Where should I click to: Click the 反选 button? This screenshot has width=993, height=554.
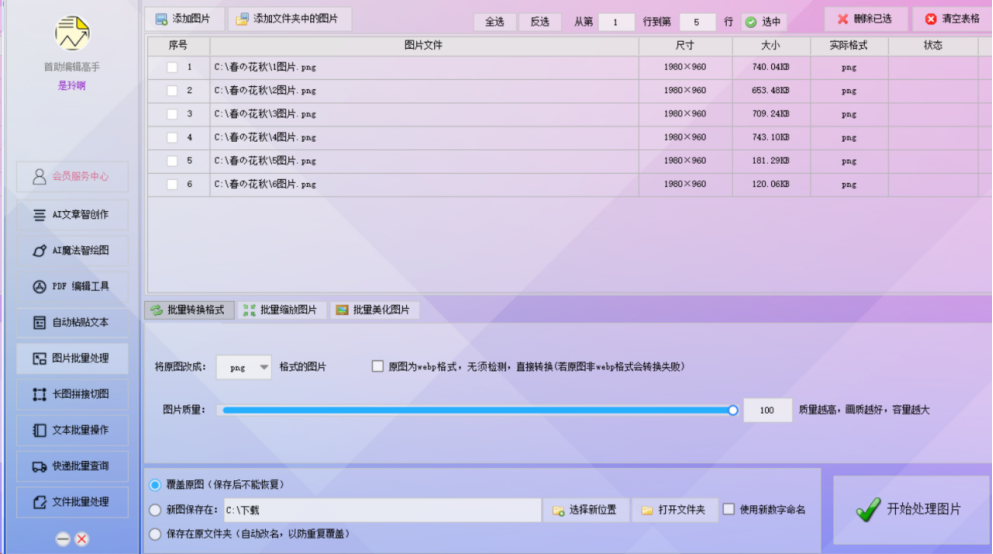[540, 22]
